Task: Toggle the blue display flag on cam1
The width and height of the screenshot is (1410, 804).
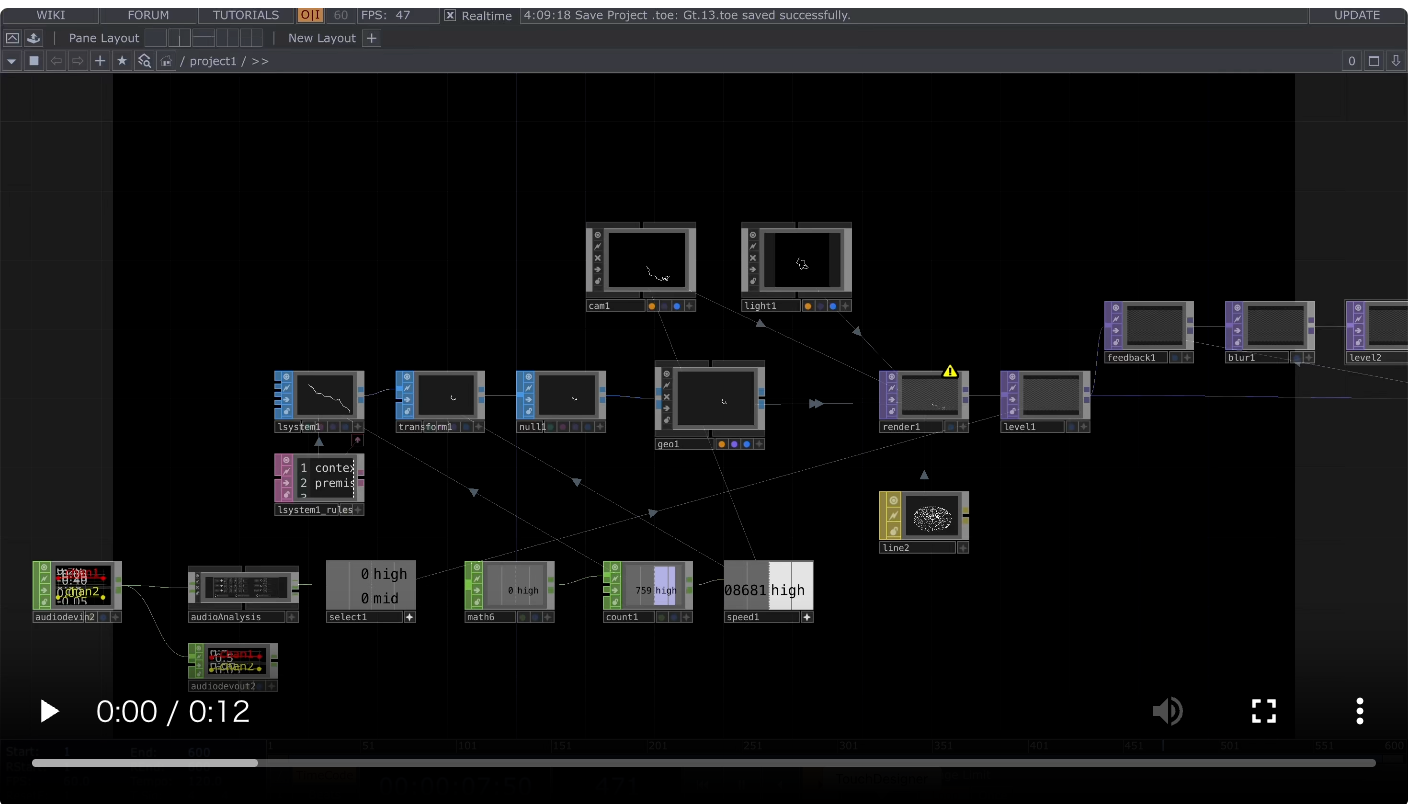Action: tap(677, 306)
